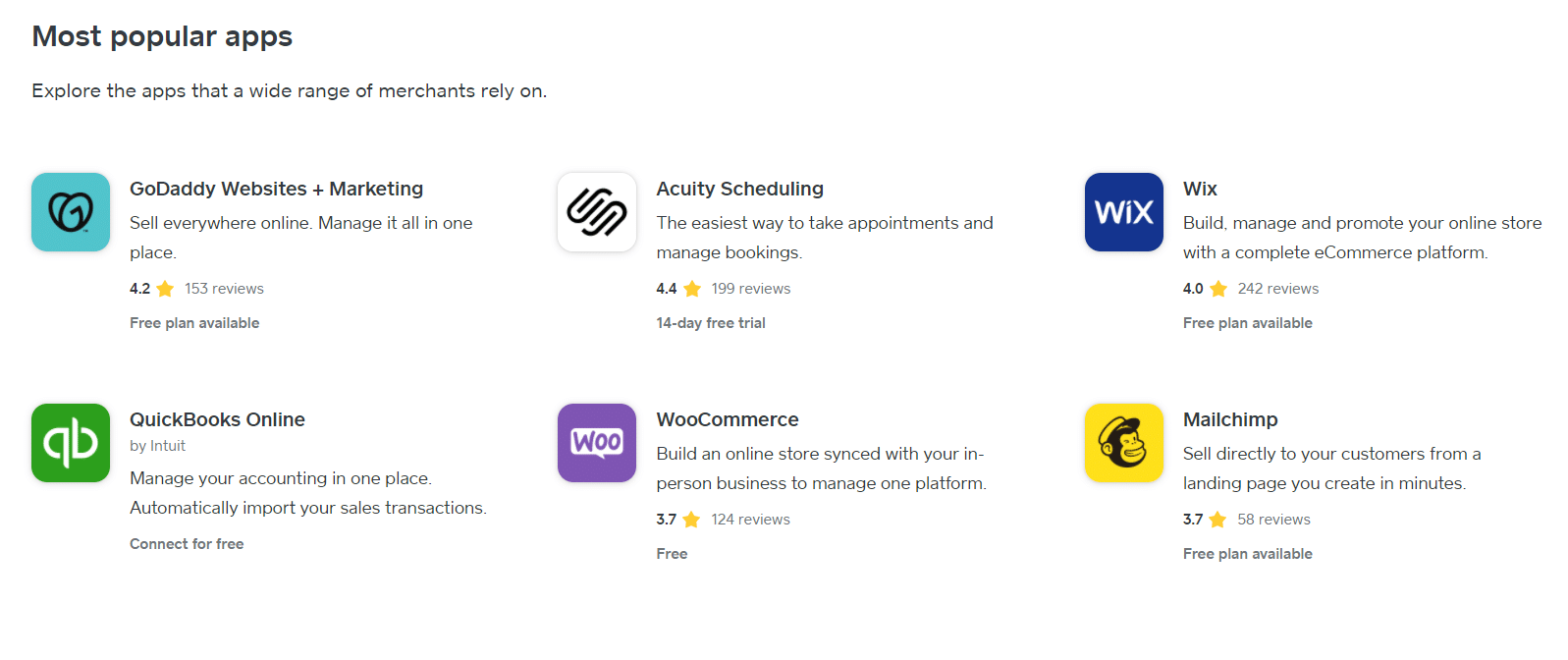Open the Acuity Scheduling app title

(739, 189)
